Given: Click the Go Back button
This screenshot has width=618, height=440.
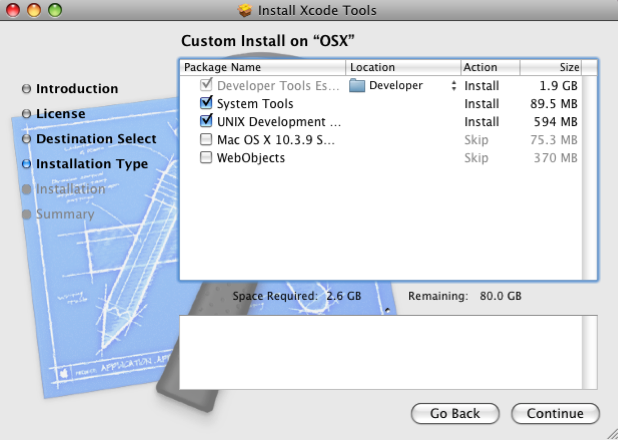Looking at the screenshot, I should 454,413.
